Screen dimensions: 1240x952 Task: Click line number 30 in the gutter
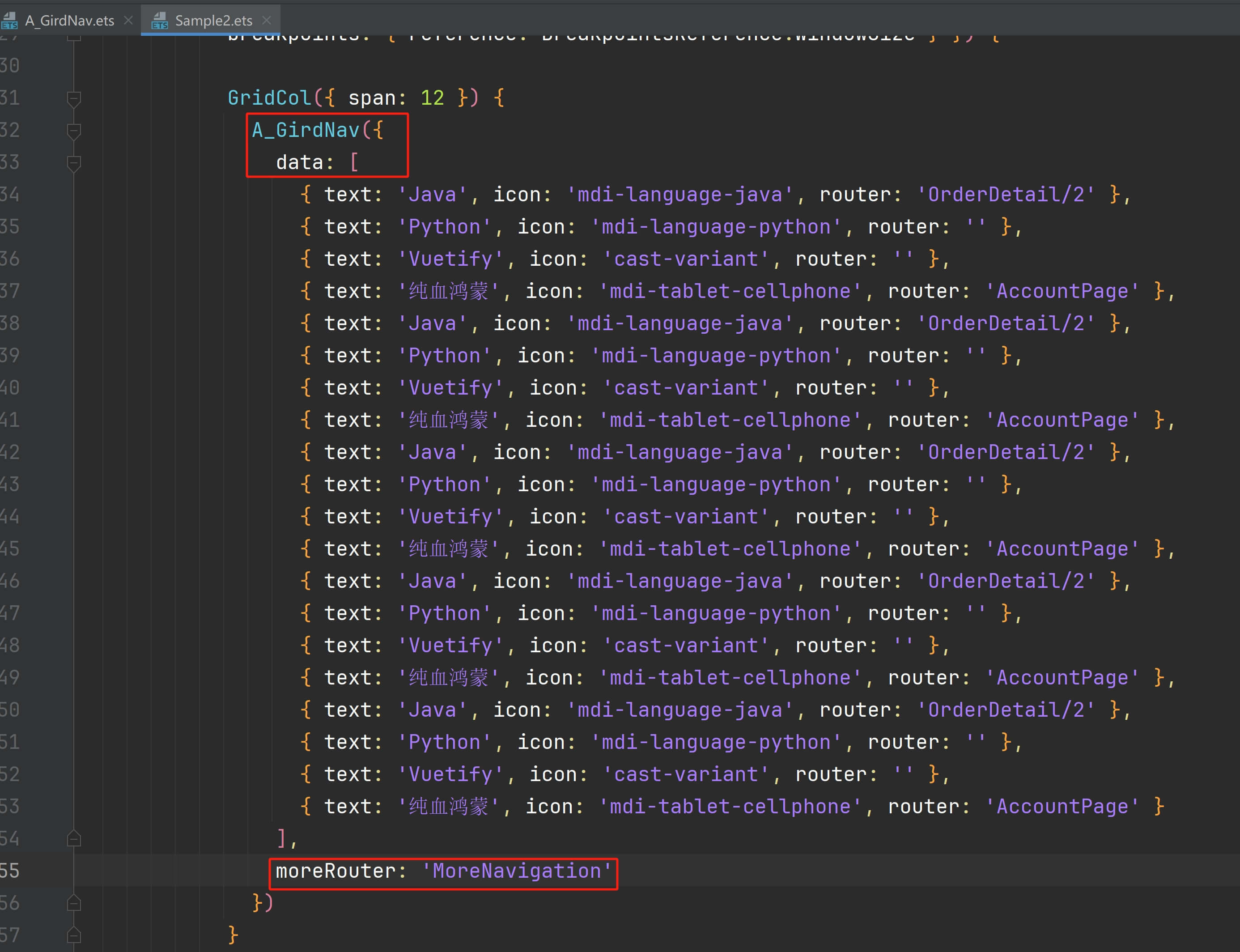point(10,66)
